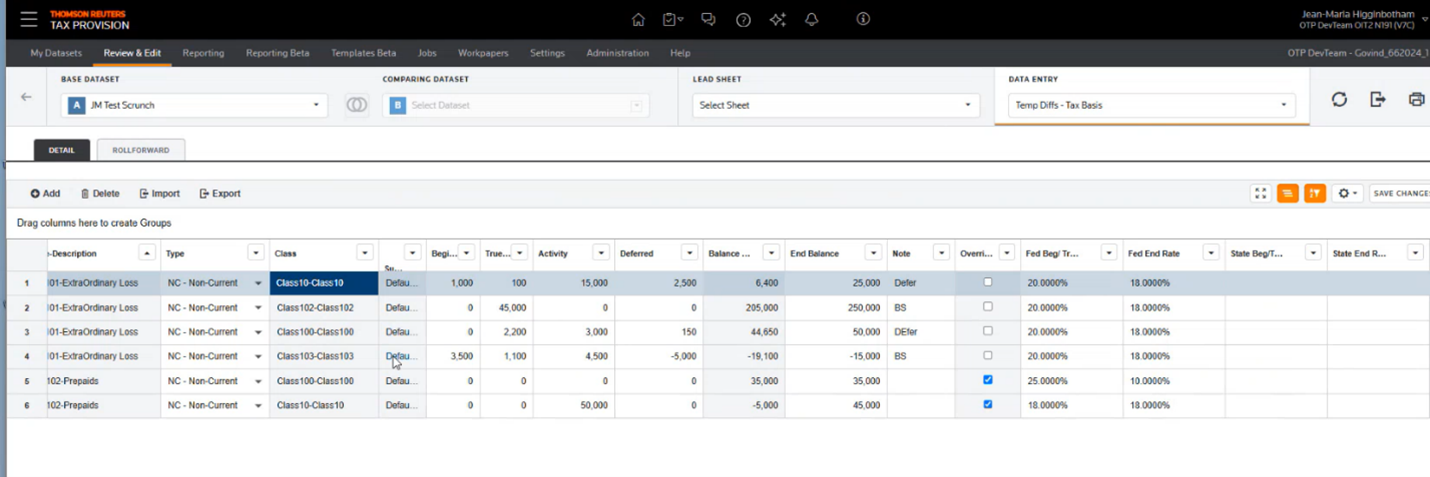Toggle full screen grid view
Screen dimensions: 1430x477
(x=1261, y=193)
